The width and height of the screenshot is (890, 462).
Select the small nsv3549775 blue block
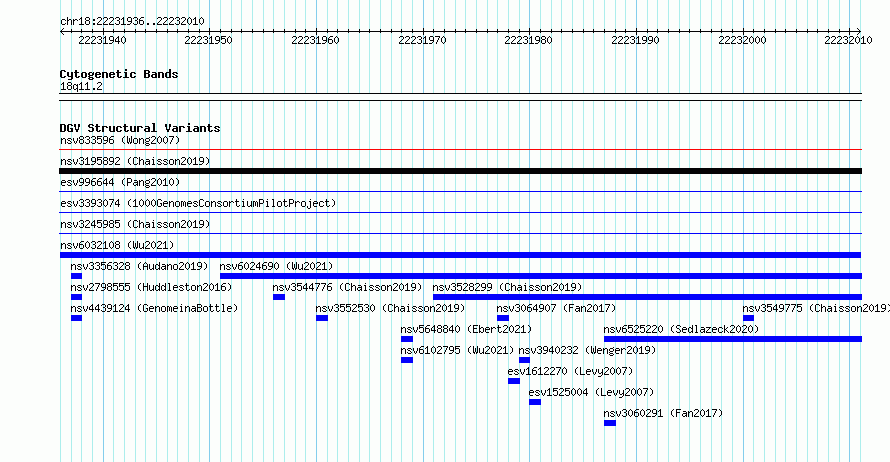pos(748,318)
